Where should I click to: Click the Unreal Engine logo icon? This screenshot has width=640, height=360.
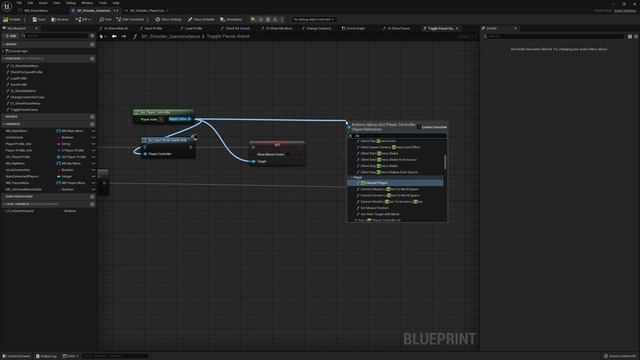coord(7,7)
